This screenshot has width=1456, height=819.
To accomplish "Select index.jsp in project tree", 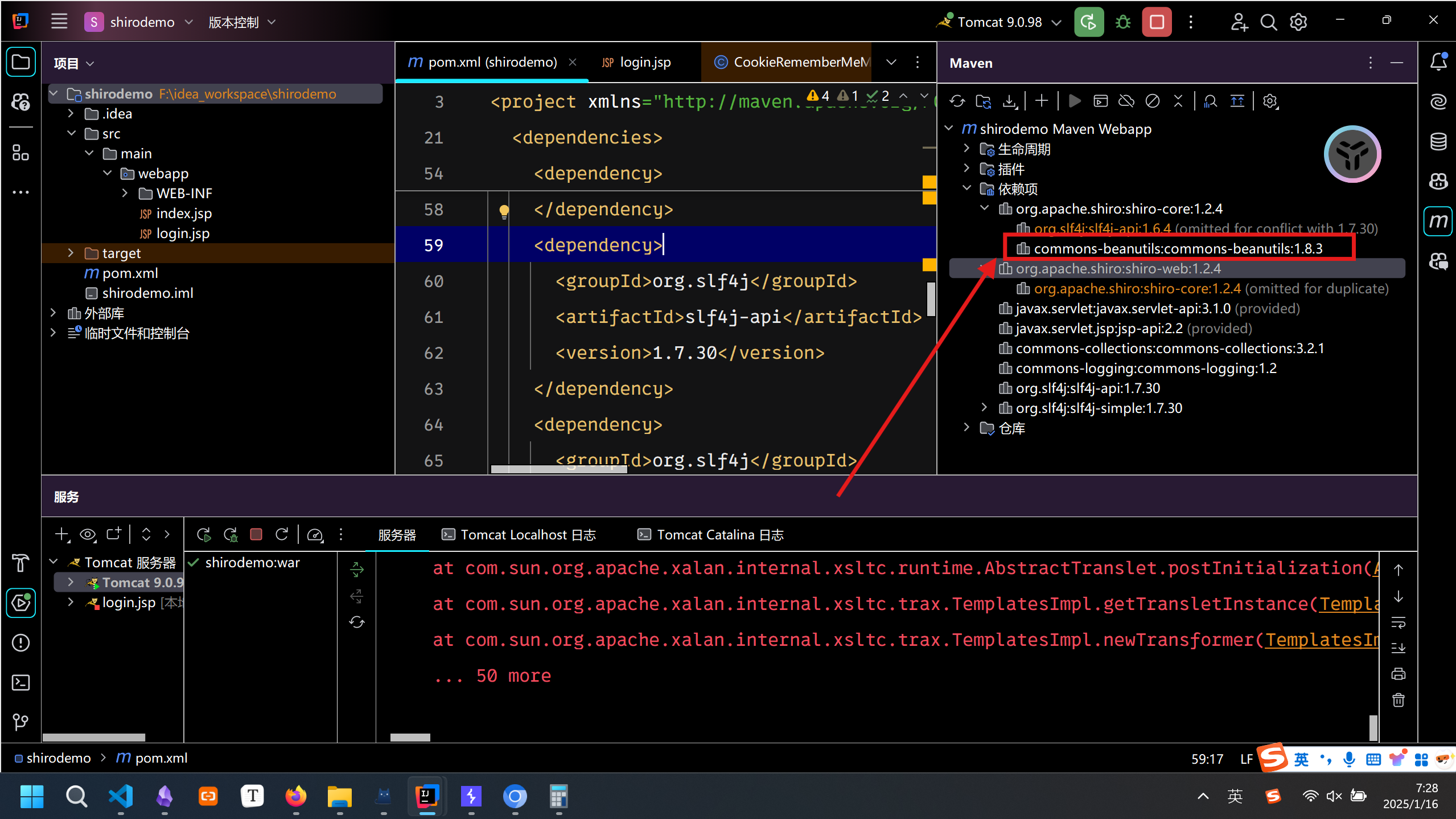I will pos(176,213).
